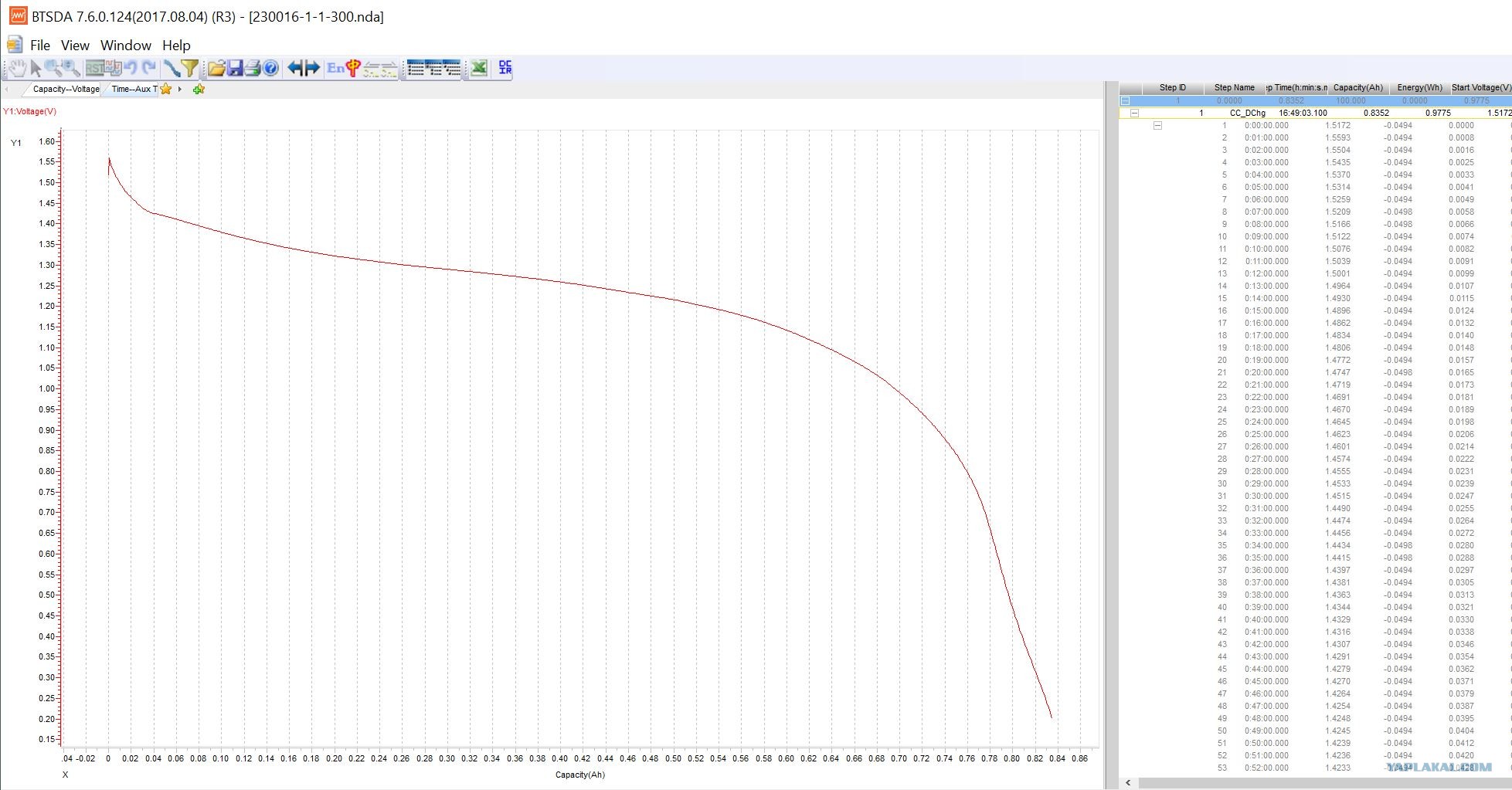The image size is (1512, 790).
Task: Collapse the record list starting 0:00:00.000
Action: 1157,125
